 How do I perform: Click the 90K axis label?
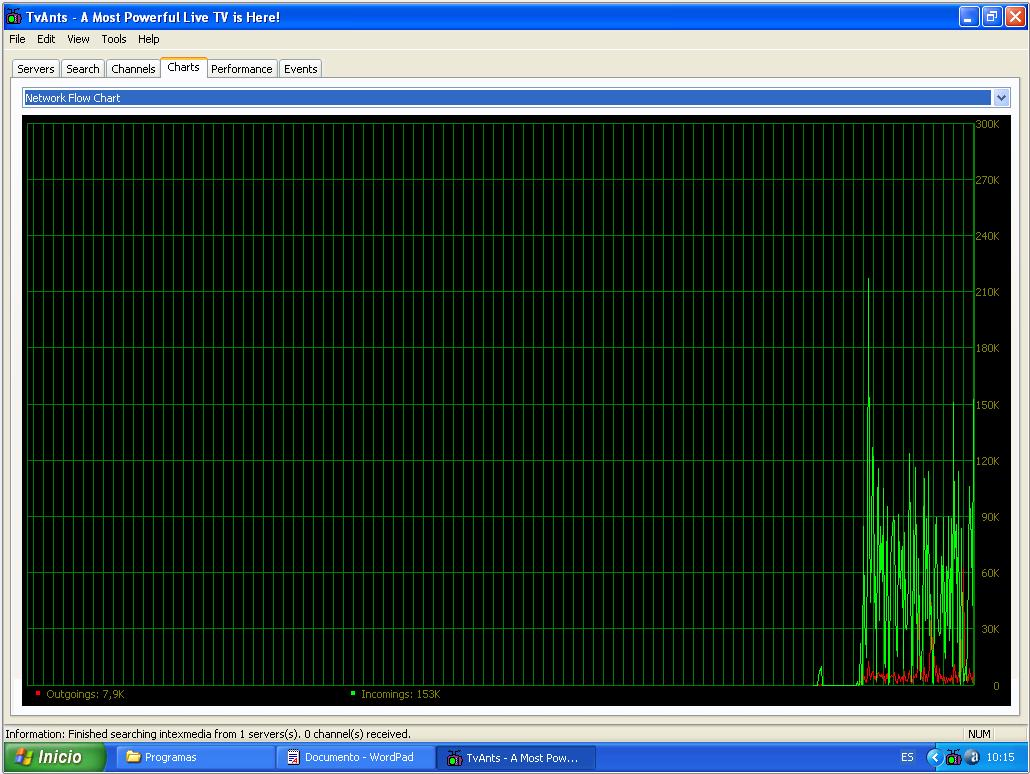click(x=990, y=517)
